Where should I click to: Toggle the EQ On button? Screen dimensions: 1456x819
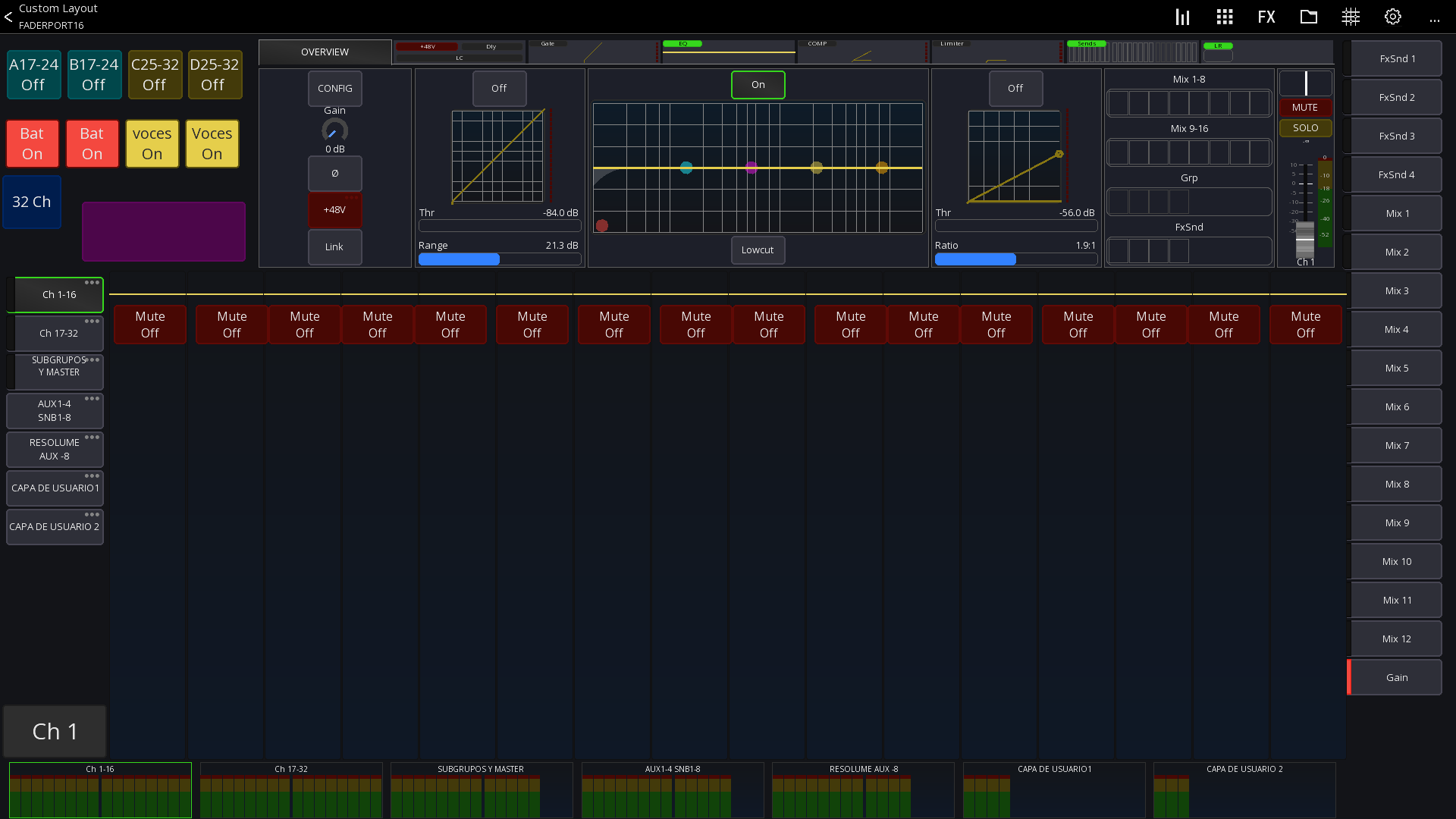pos(758,85)
